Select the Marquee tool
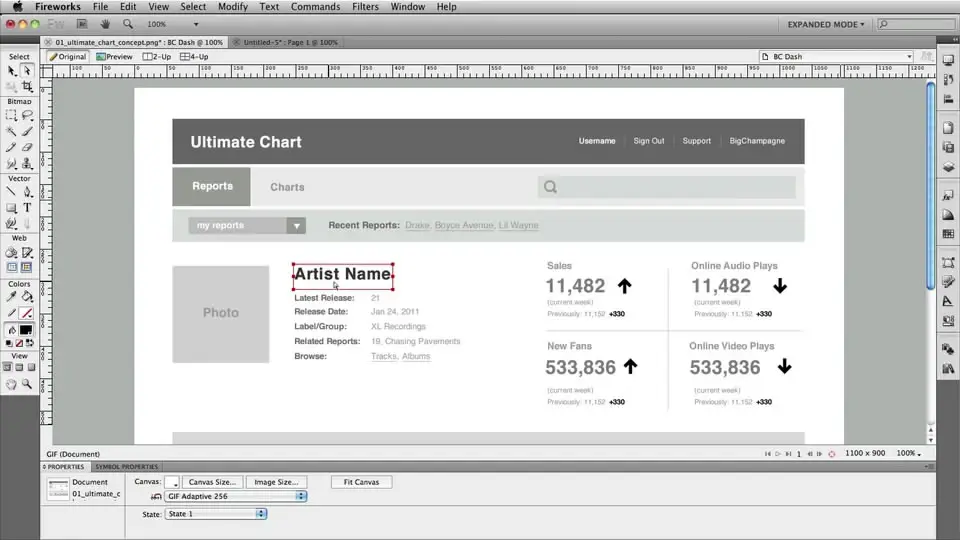This screenshot has height=540, width=960. [x=12, y=116]
